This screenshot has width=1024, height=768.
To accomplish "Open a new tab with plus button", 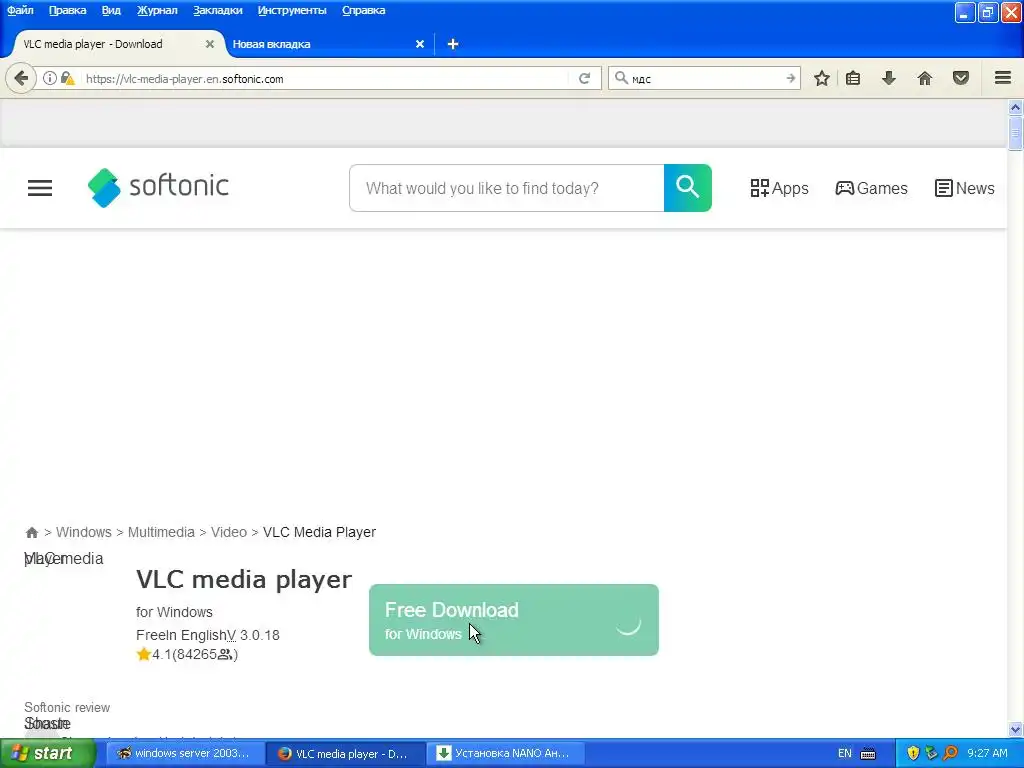I will 453,44.
